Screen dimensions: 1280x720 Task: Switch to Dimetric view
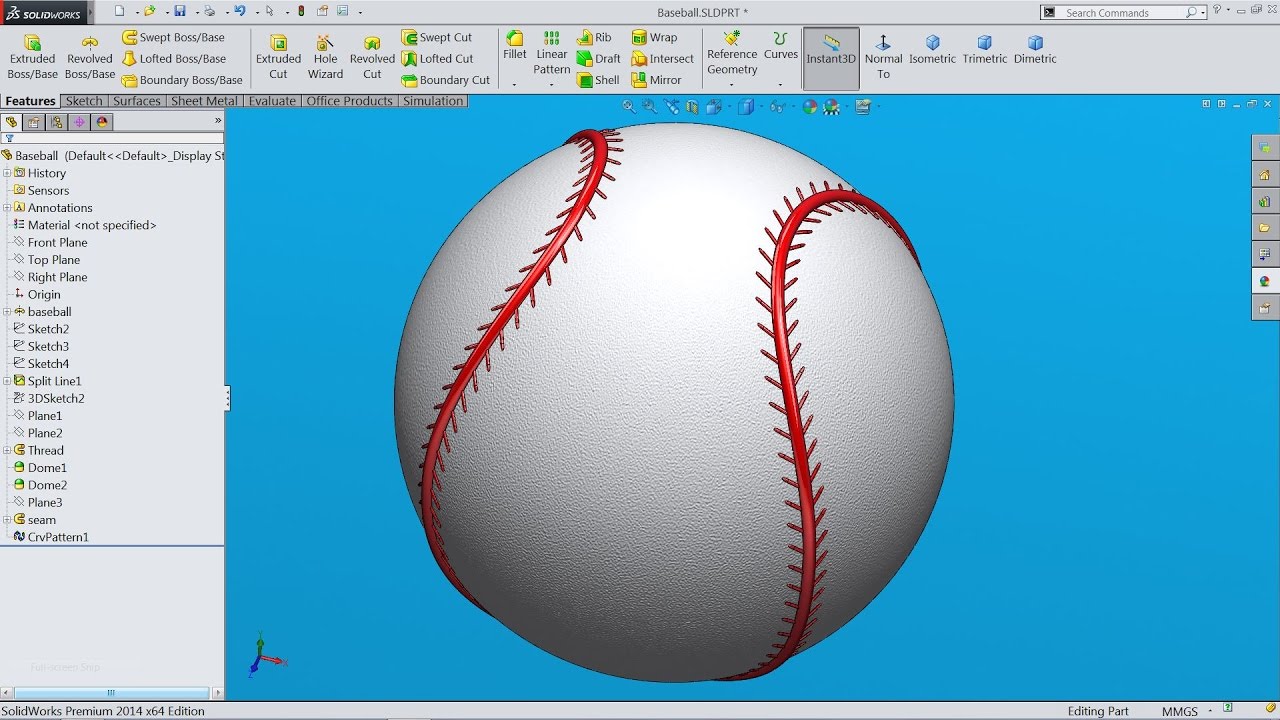[x=1035, y=50]
